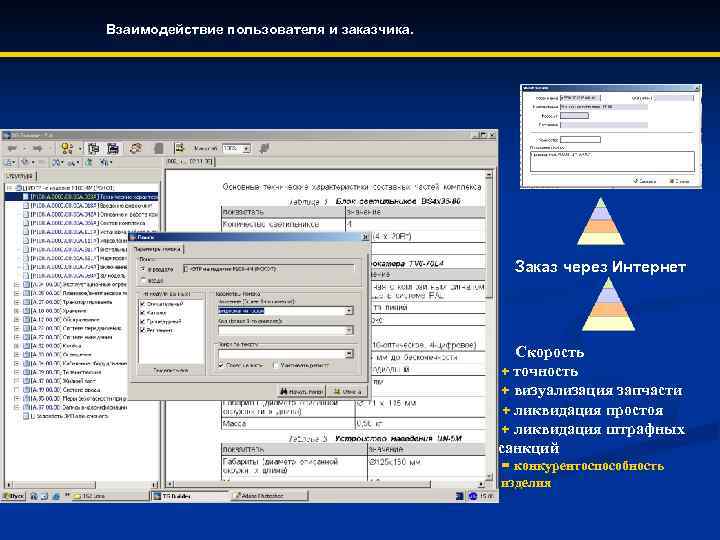Choose the 'в разделе' radio button

[x=143, y=269]
